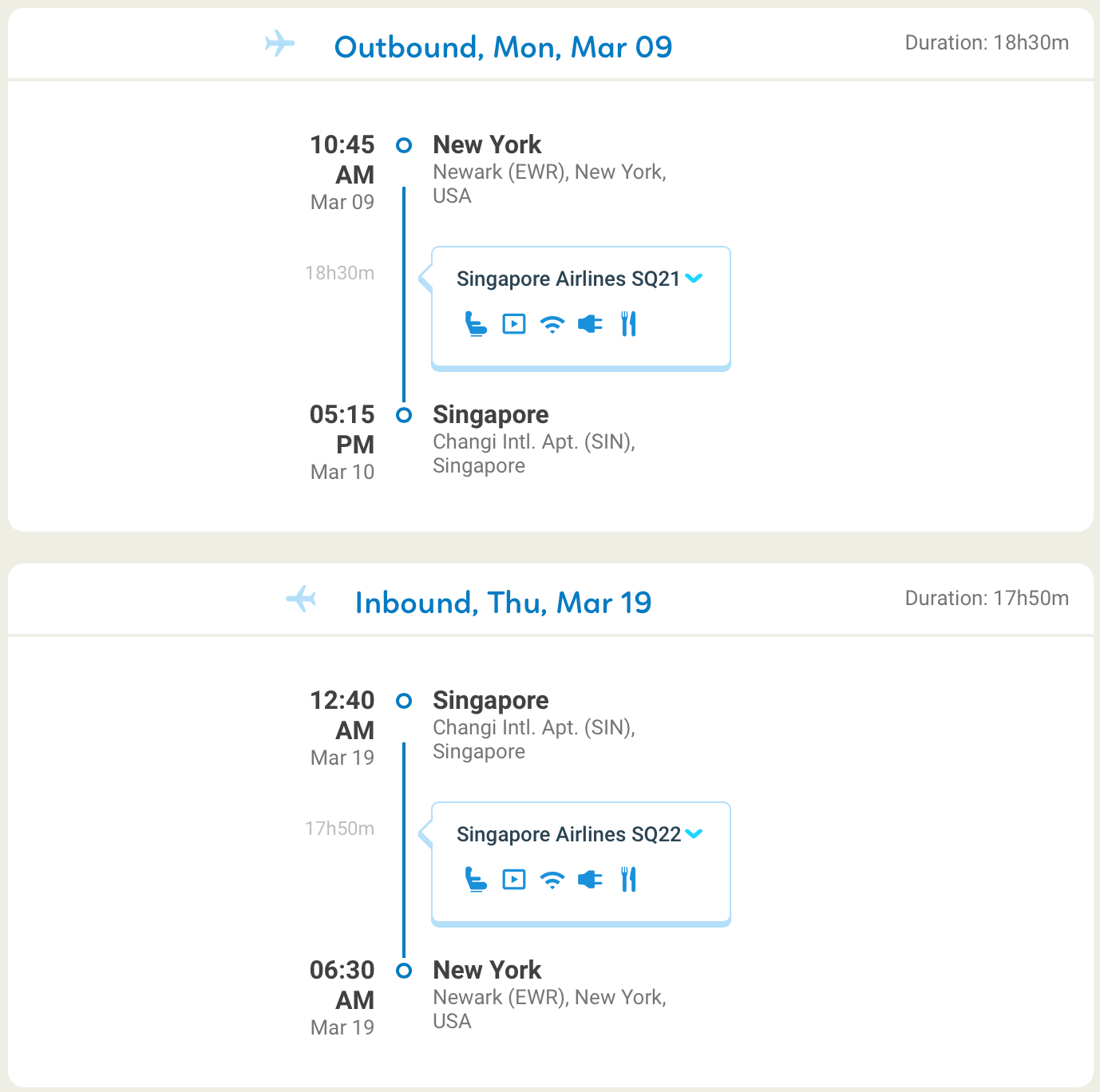
Task: Expand Singapore Airlines SQ22 details chevron
Action: click(694, 834)
